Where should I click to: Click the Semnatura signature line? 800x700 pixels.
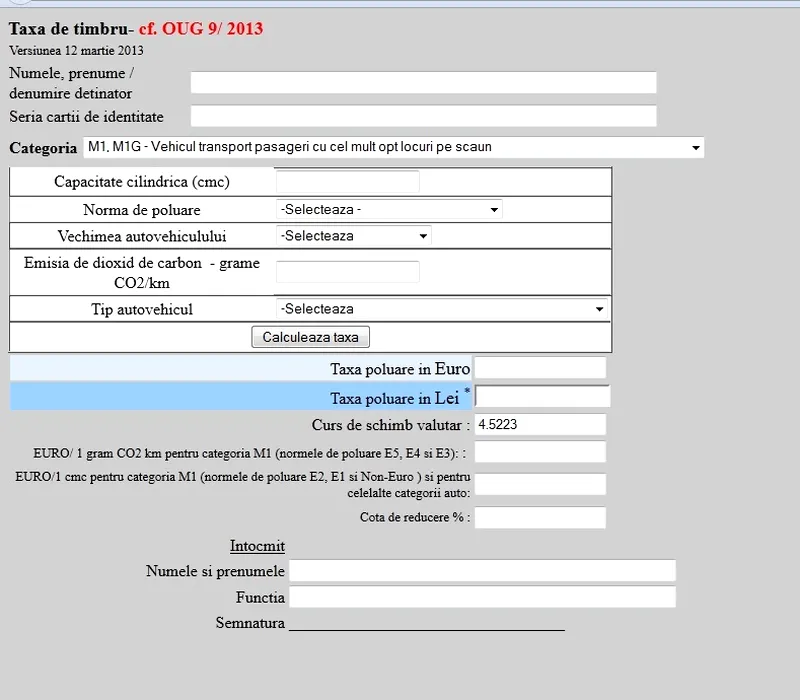click(x=426, y=624)
